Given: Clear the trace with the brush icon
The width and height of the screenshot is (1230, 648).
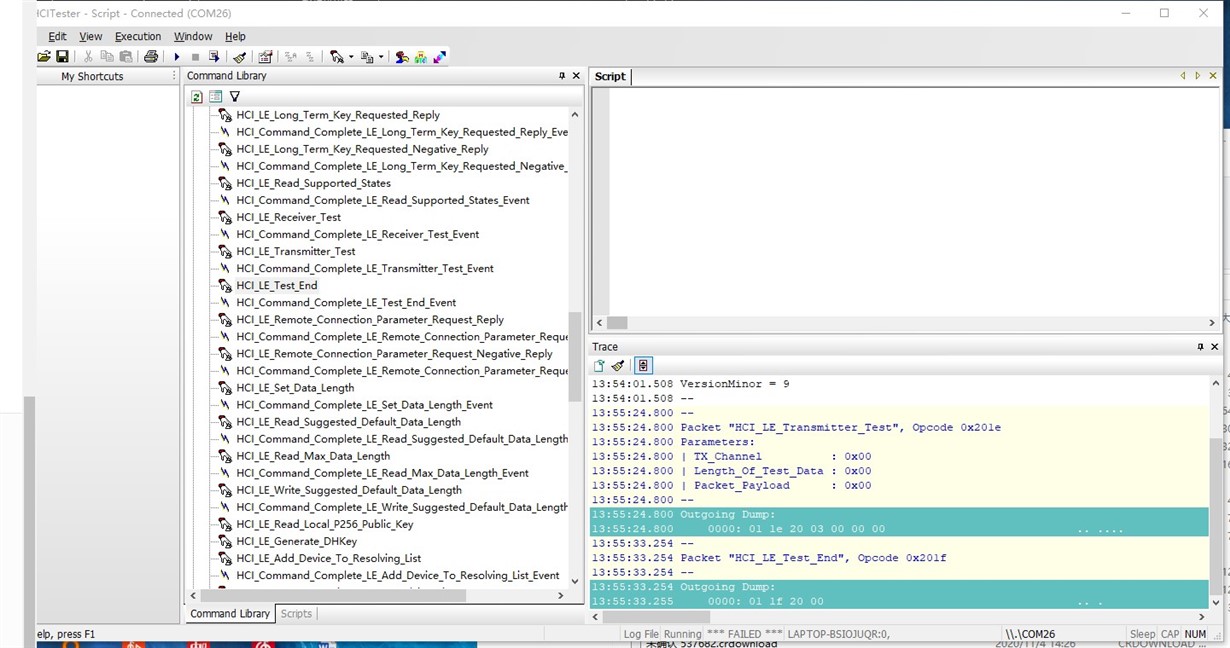Looking at the screenshot, I should pos(618,366).
